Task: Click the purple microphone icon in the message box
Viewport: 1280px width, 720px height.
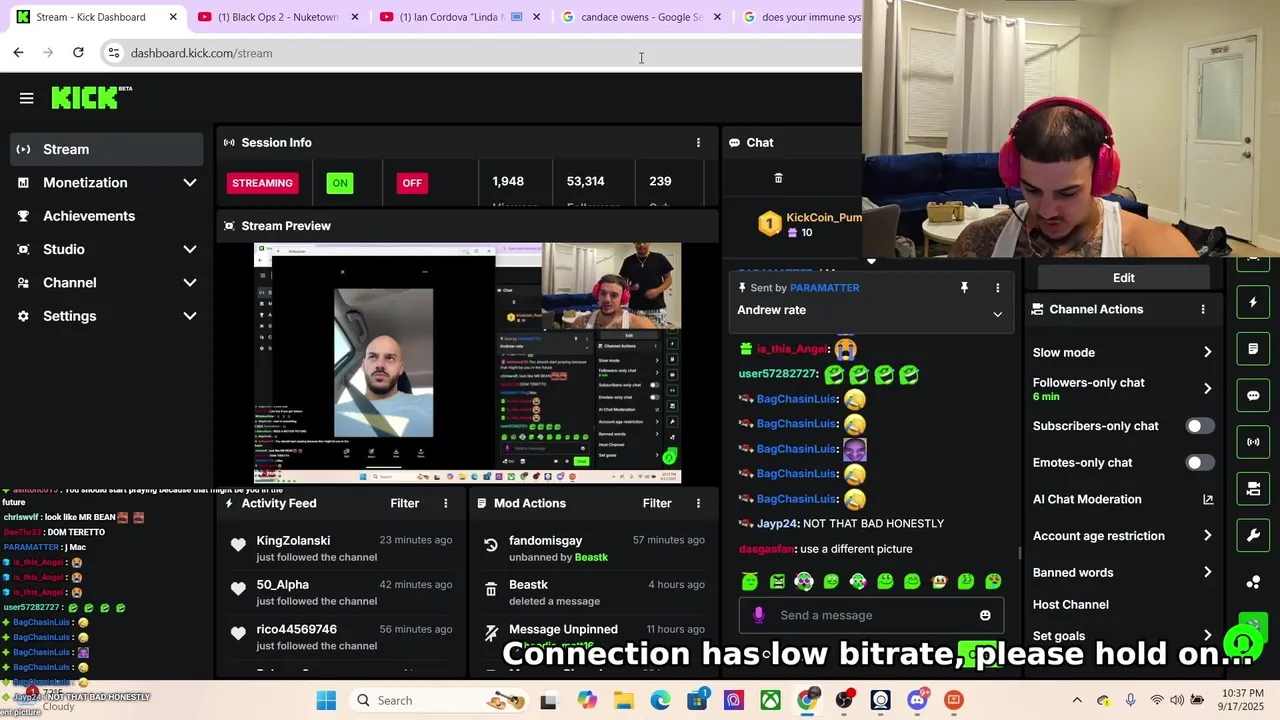Action: click(x=758, y=615)
